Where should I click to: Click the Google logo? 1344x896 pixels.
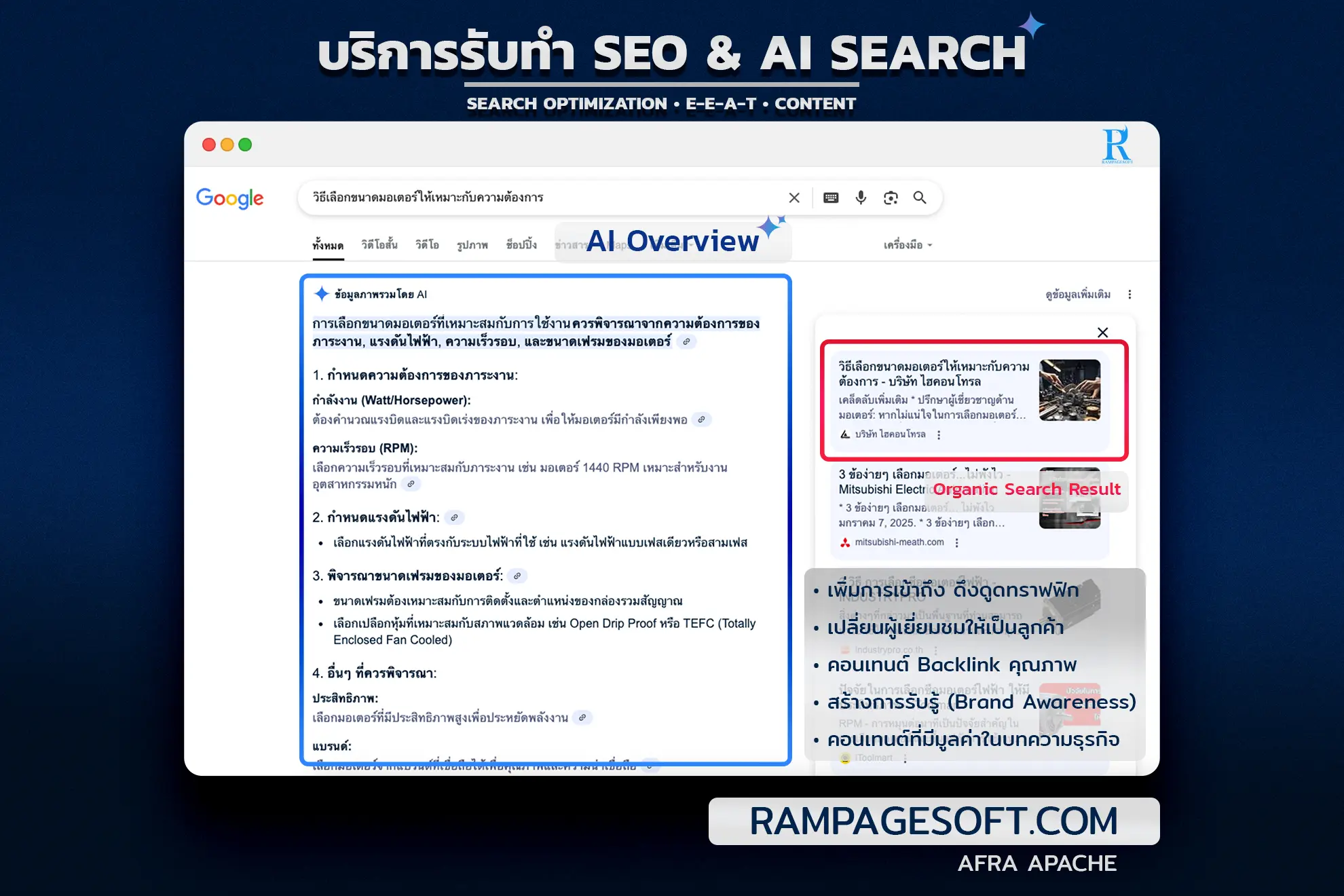pos(229,198)
